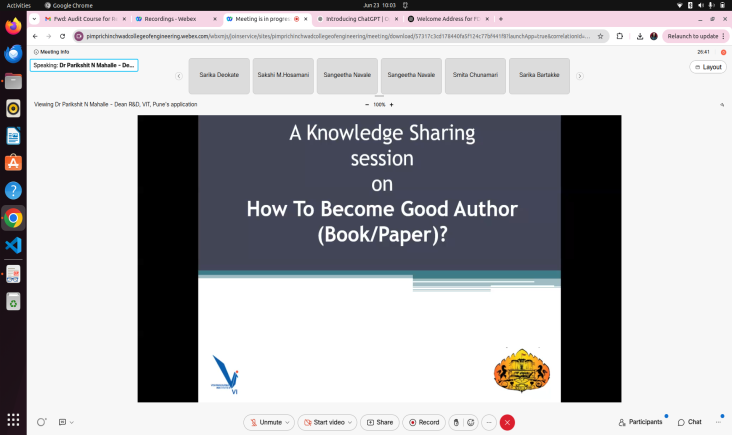The image size is (732, 435).
Task: Open the Participants panel
Action: tap(640, 422)
